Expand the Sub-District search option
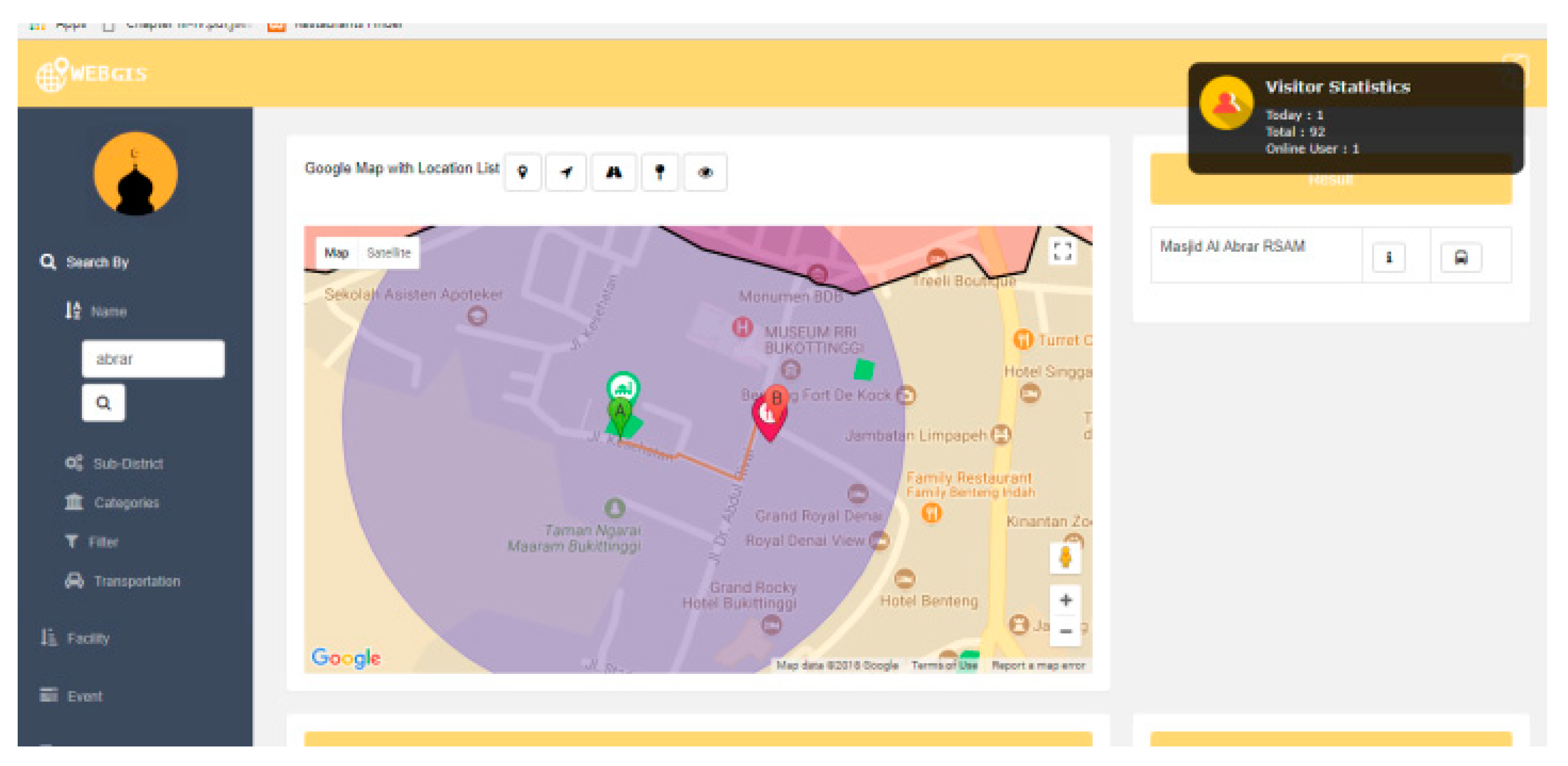The width and height of the screenshot is (1568, 766). pos(128,464)
